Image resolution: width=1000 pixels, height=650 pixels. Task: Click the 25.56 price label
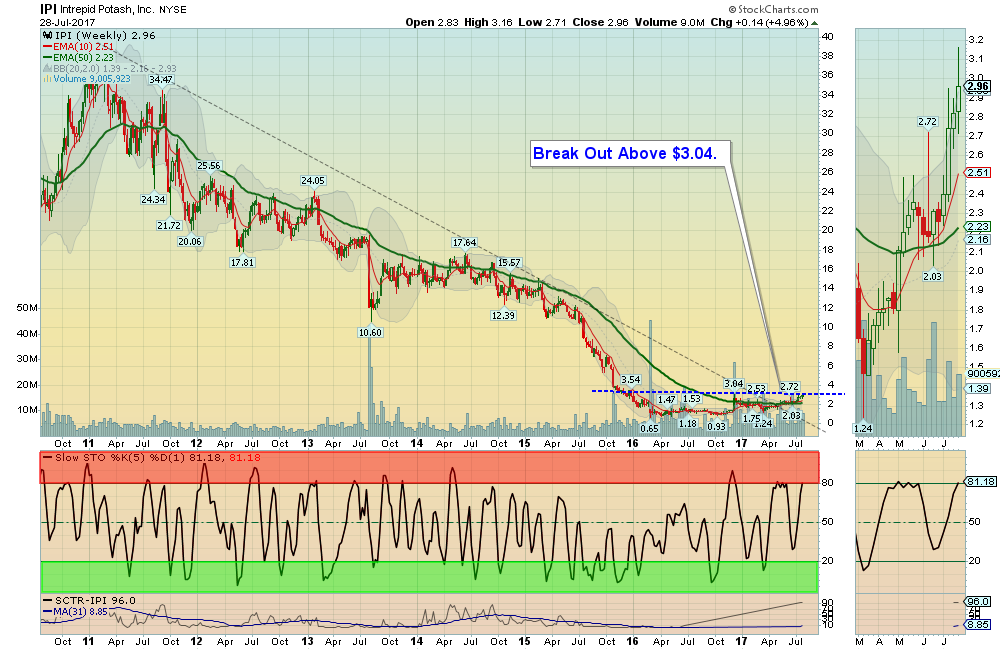(x=209, y=165)
